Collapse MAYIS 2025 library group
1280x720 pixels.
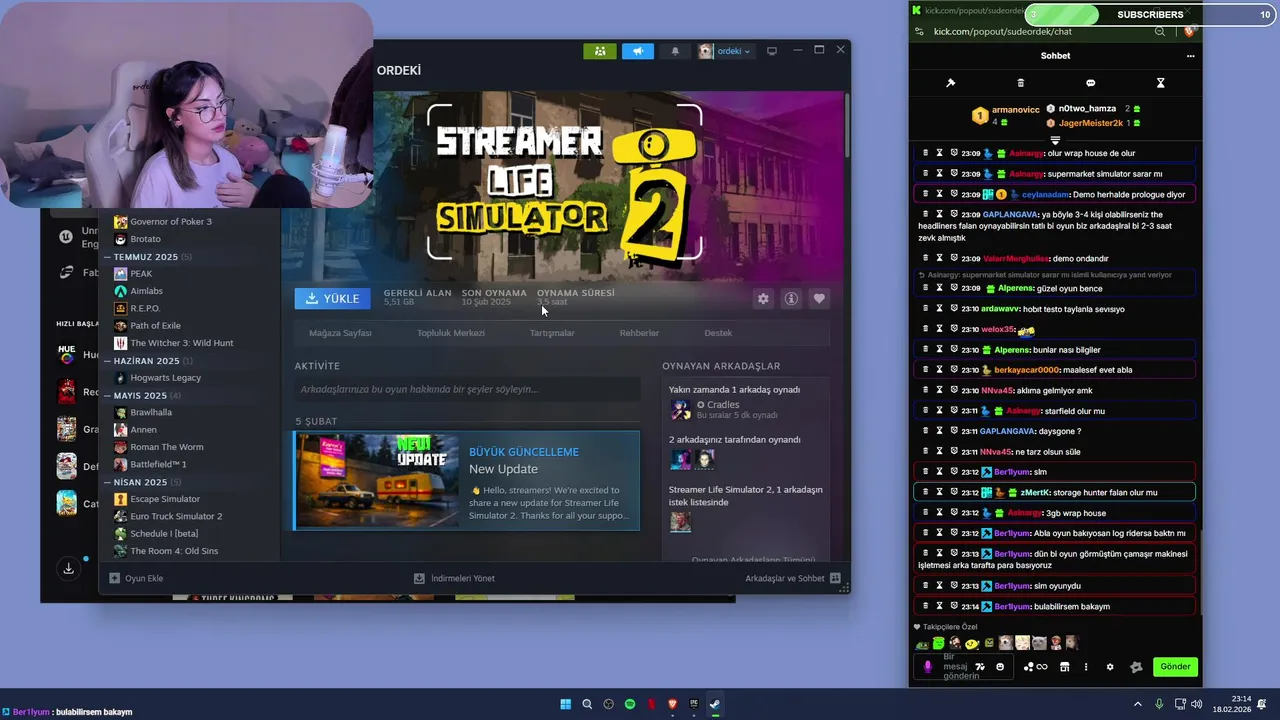pyautogui.click(x=140, y=396)
